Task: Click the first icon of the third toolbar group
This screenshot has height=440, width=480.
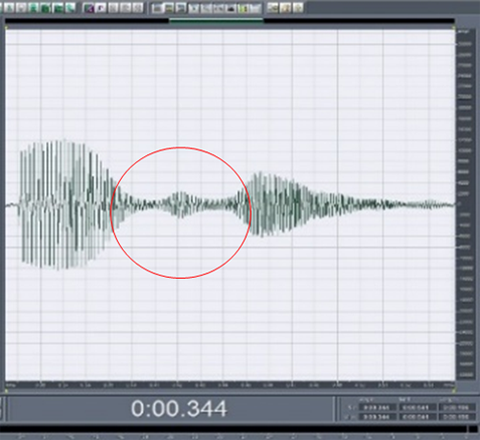Action: click(x=157, y=8)
